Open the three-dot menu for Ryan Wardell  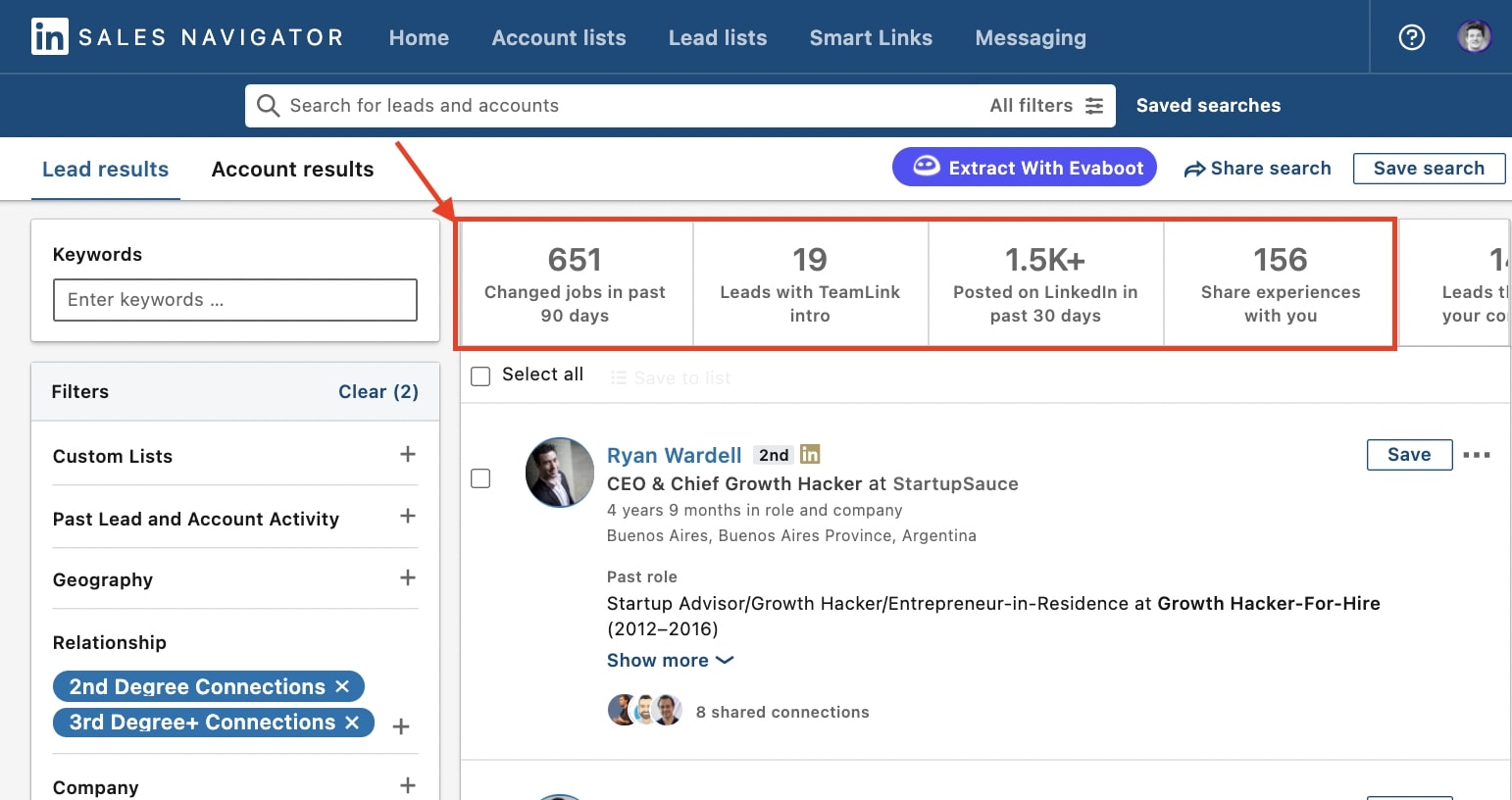[x=1476, y=455]
